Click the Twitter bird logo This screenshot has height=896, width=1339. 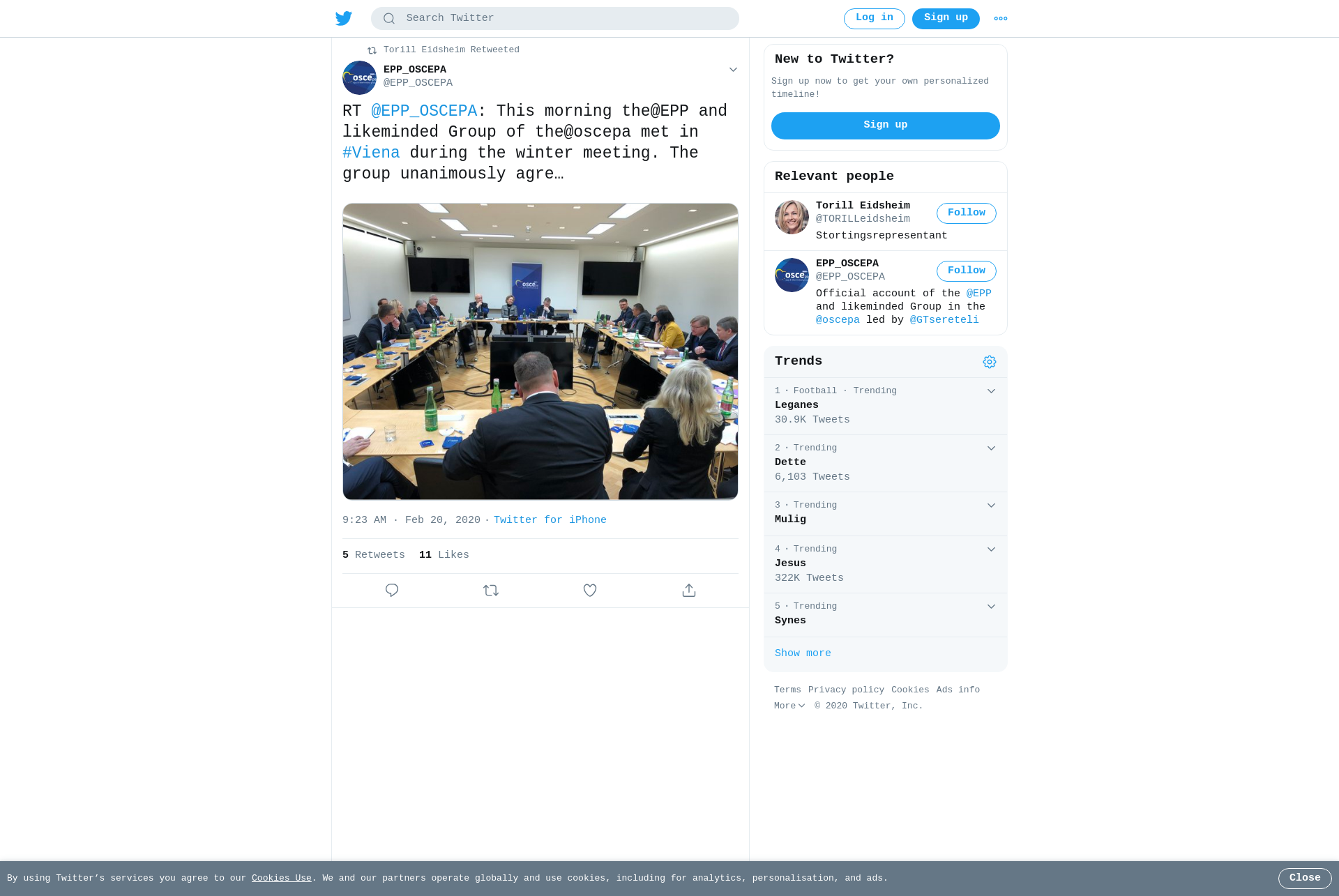pyautogui.click(x=344, y=18)
